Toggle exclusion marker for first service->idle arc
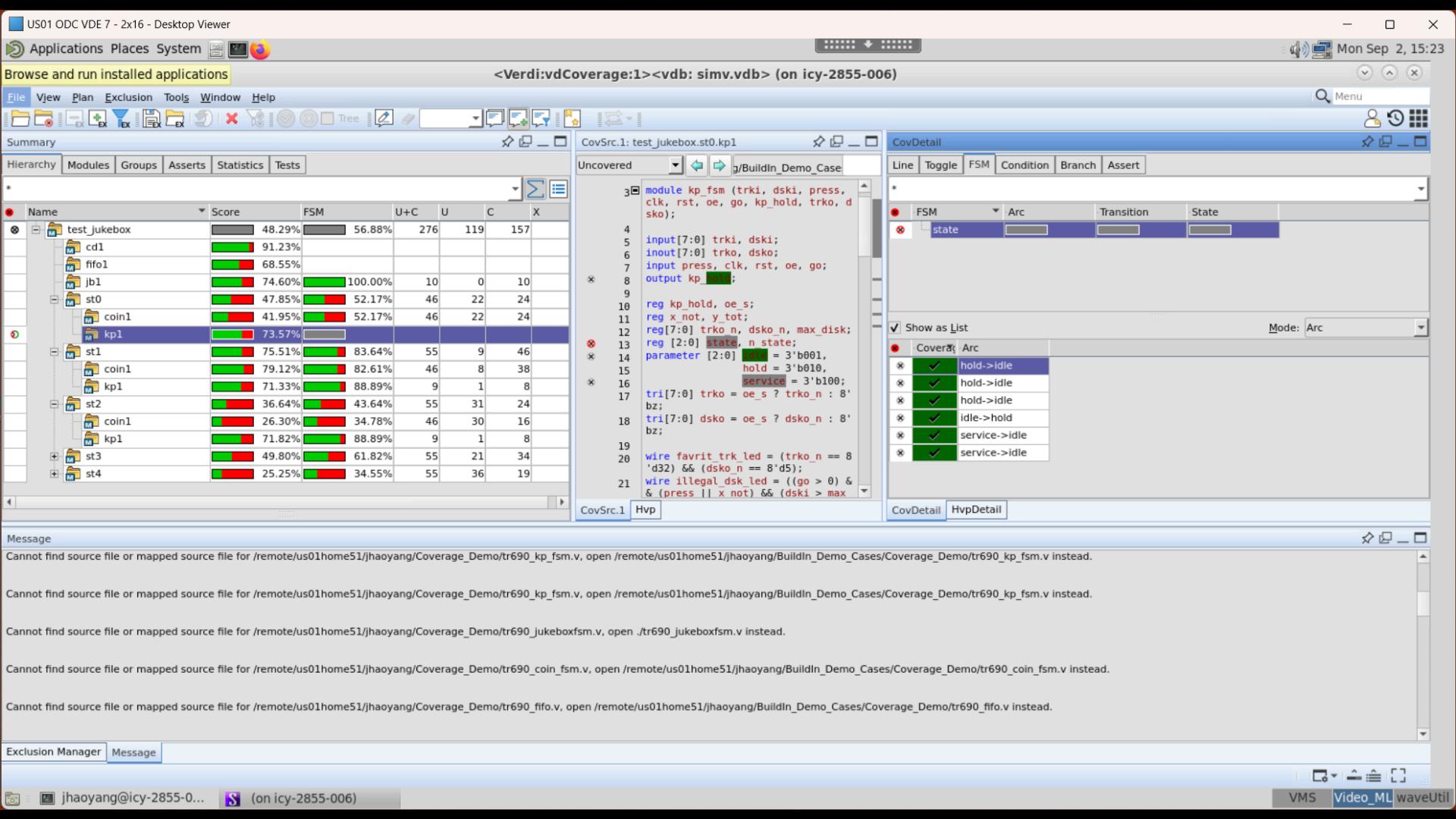Image resolution: width=1456 pixels, height=819 pixels. [900, 435]
